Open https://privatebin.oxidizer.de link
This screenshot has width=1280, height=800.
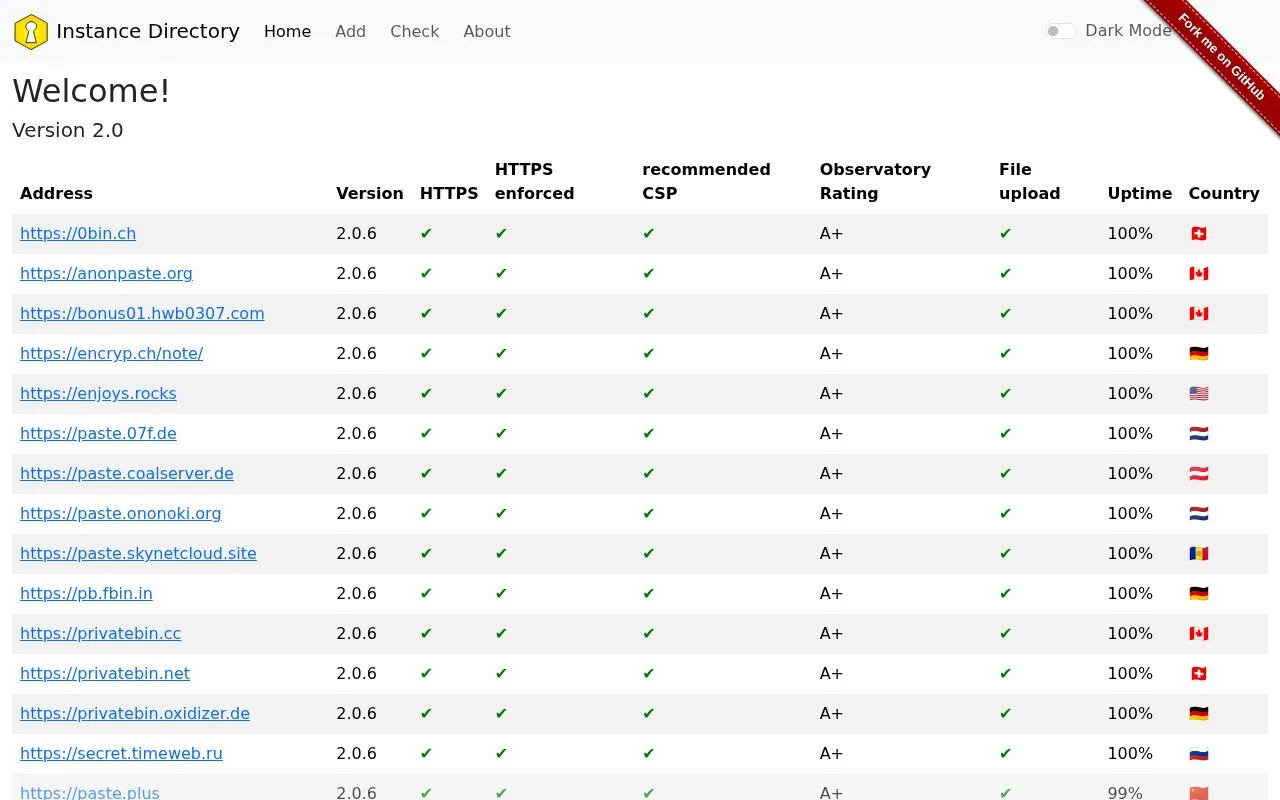click(135, 713)
